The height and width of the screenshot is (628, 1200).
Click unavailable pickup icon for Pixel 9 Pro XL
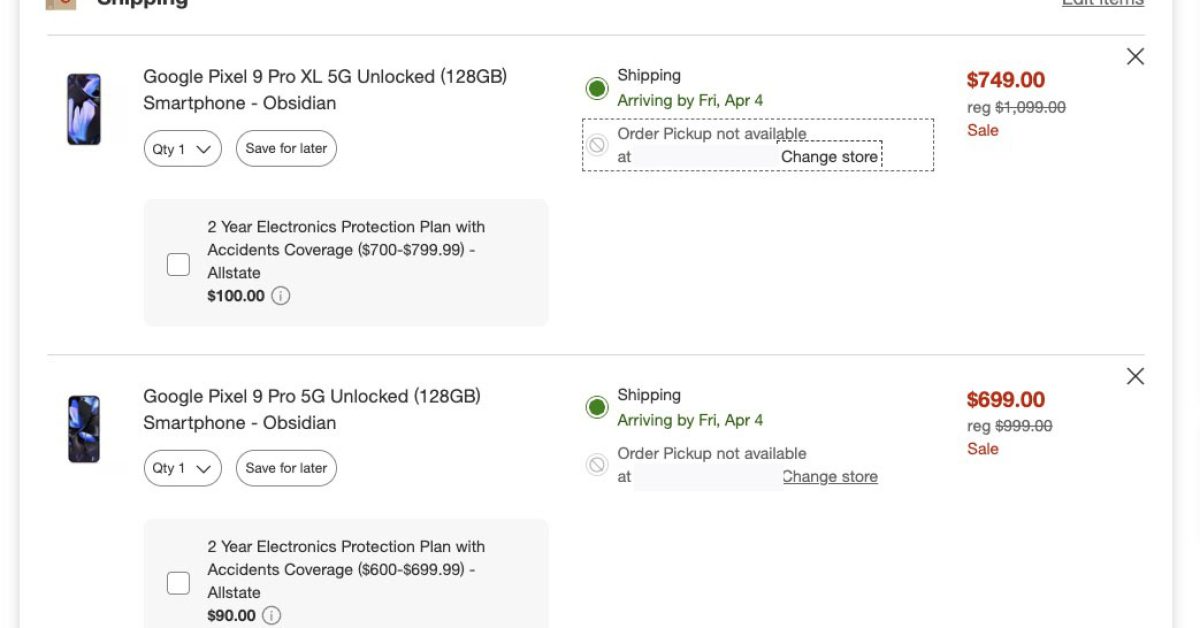coord(597,145)
